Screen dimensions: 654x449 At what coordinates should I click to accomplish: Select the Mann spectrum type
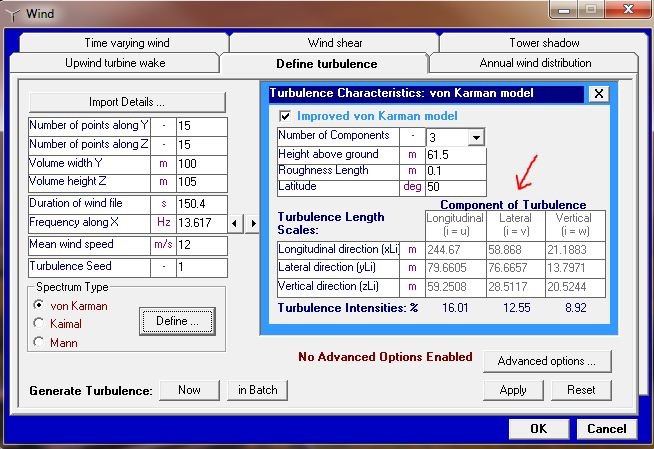(38, 342)
